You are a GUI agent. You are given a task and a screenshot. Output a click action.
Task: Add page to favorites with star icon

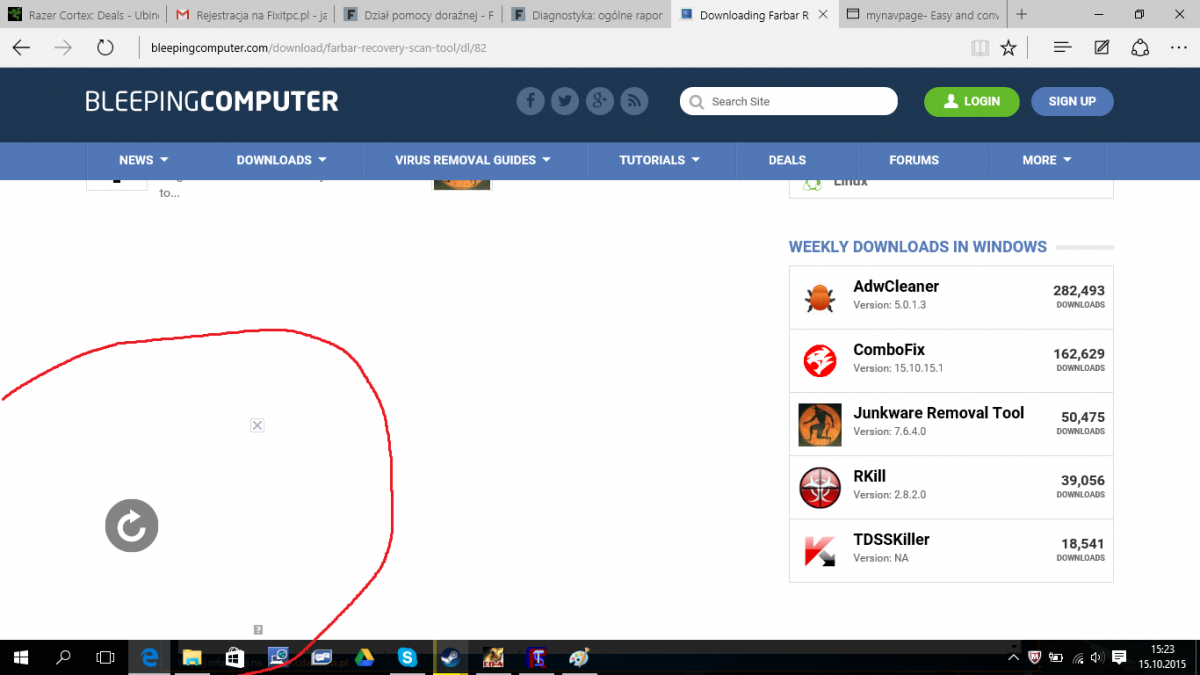[1008, 48]
